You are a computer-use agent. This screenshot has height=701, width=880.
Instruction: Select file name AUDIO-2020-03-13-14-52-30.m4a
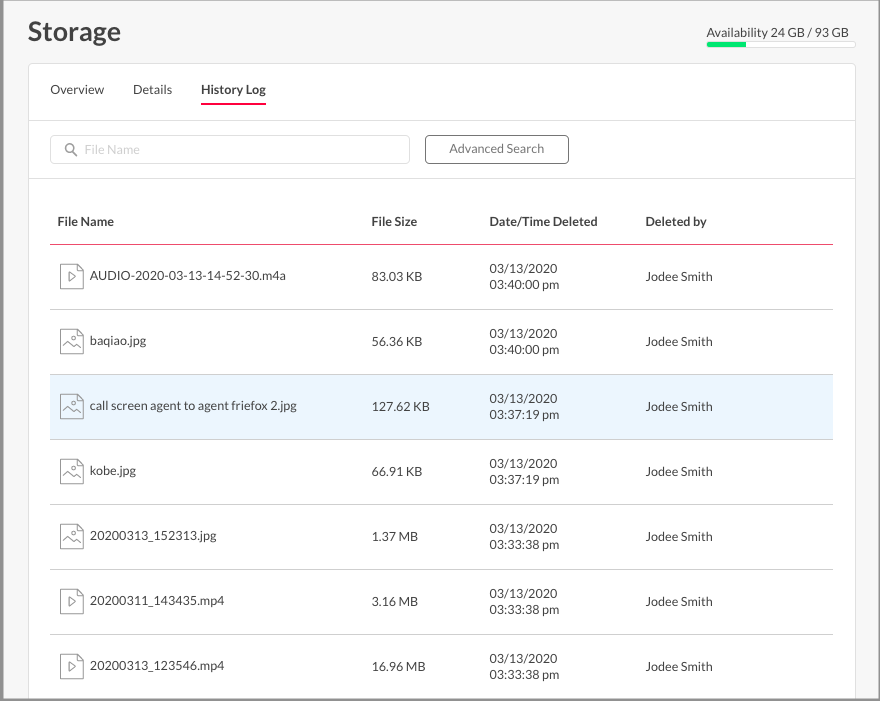click(x=187, y=276)
